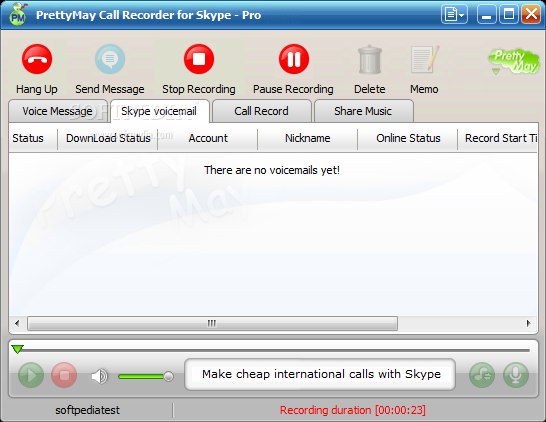
Task: Open the Memo notepad icon
Action: click(424, 59)
